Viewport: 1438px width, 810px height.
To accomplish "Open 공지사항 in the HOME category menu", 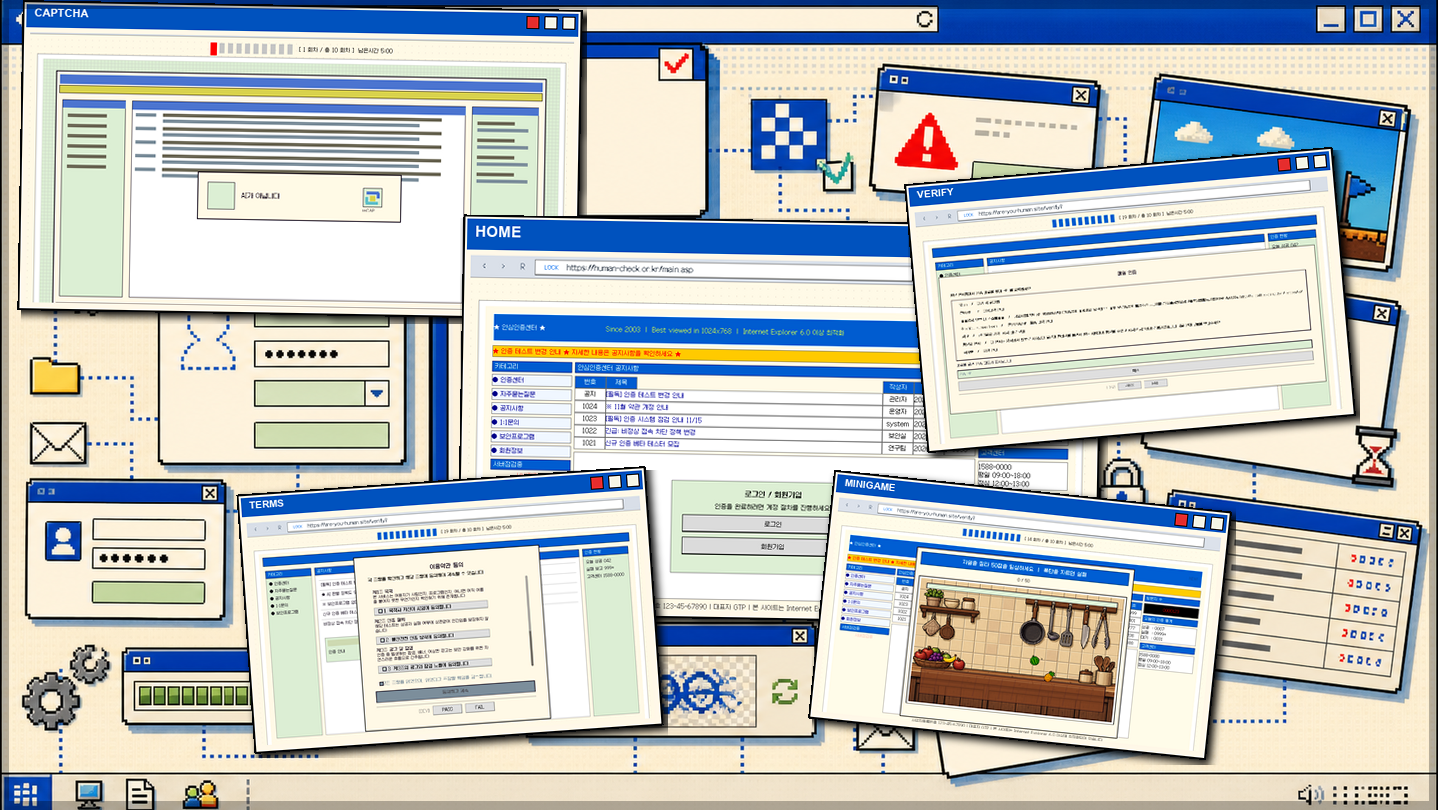I will point(531,408).
